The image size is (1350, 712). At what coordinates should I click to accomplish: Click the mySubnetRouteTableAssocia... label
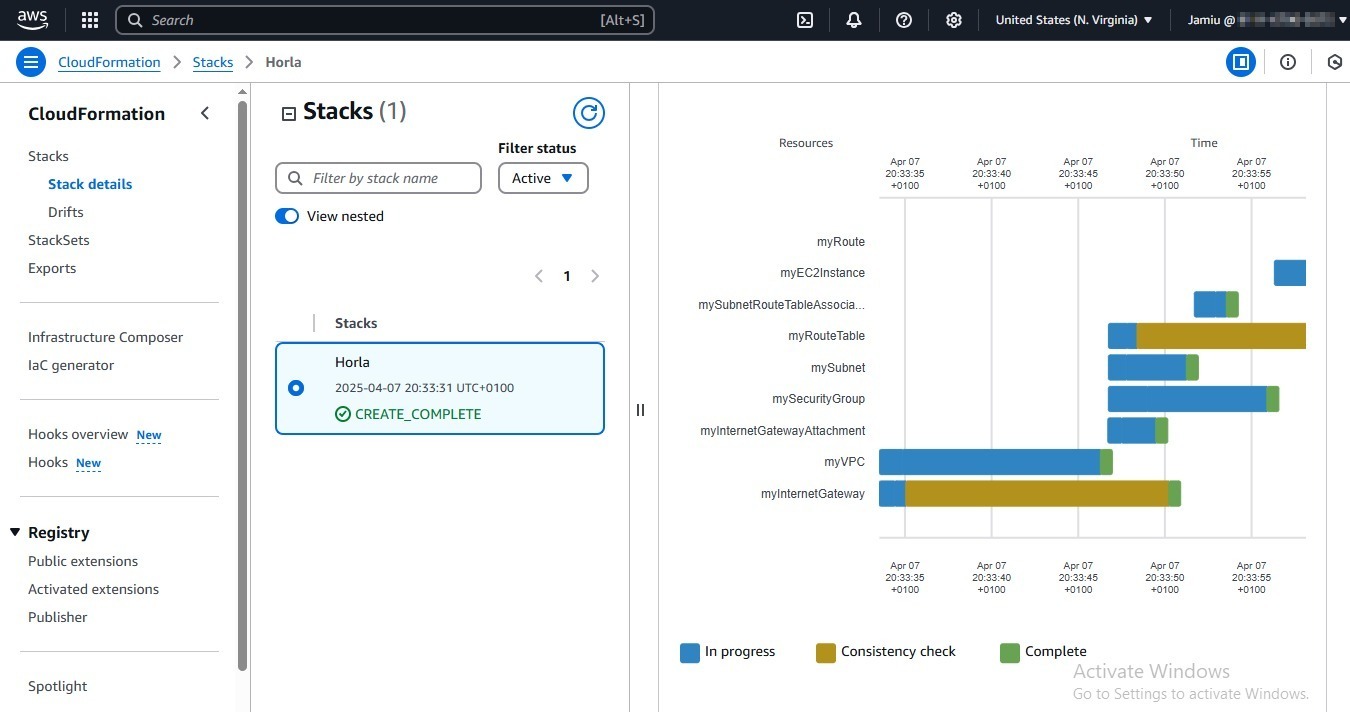point(782,305)
